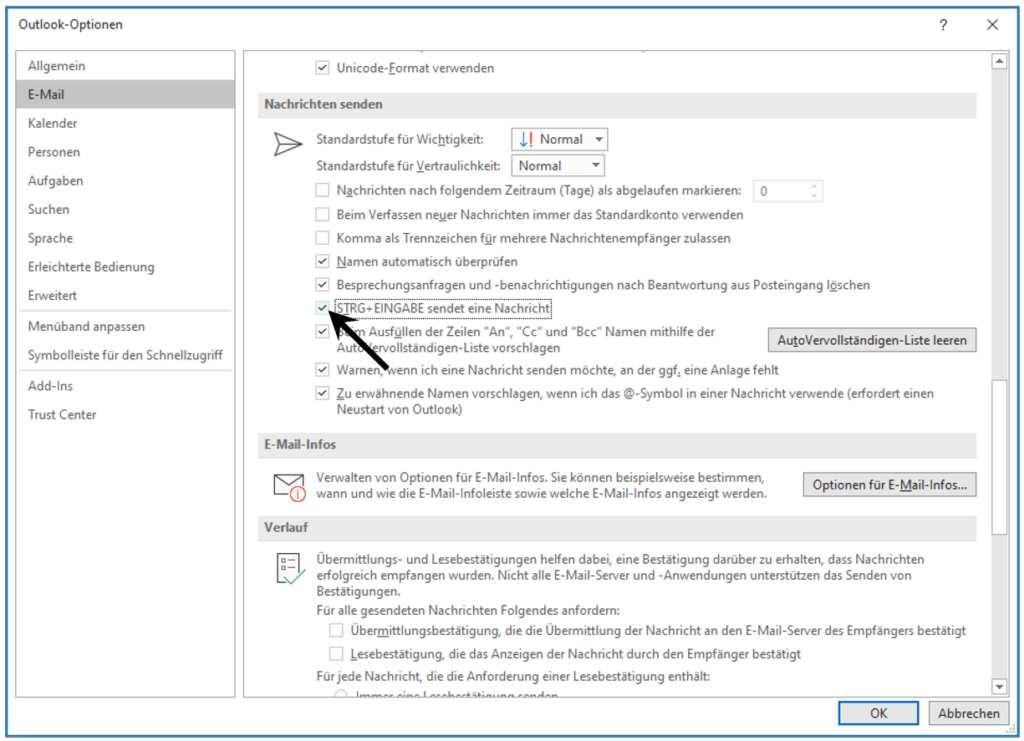
Task: Open Menüband anpassen category
Action: [x=125, y=326]
